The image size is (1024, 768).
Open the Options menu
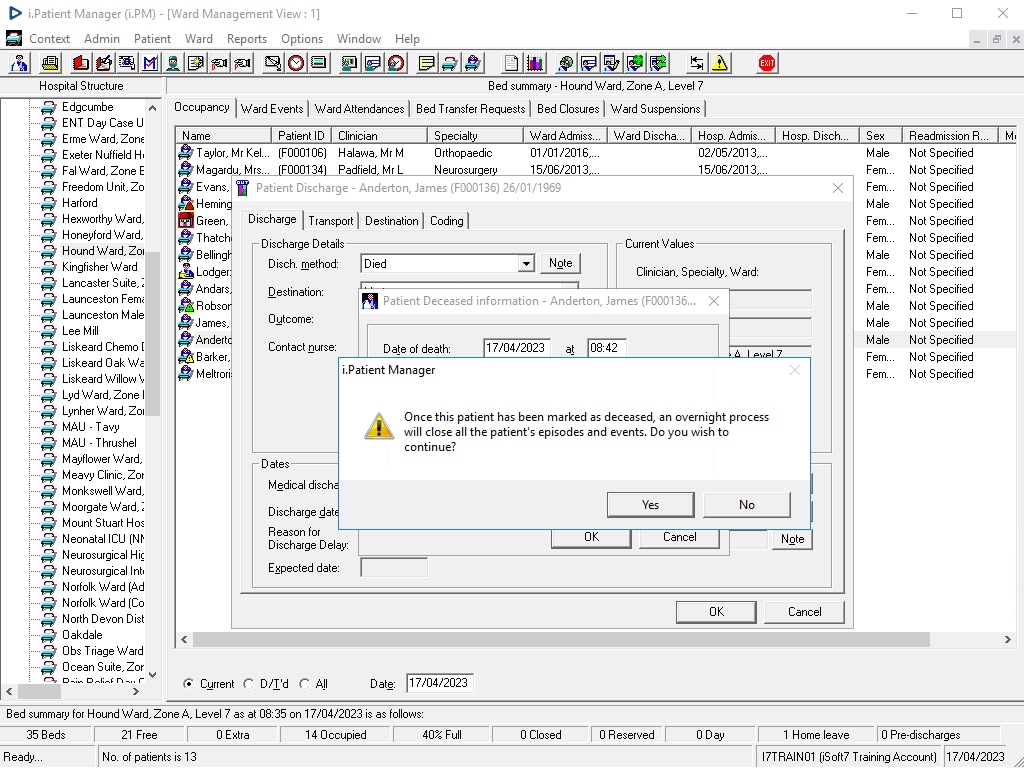[302, 39]
